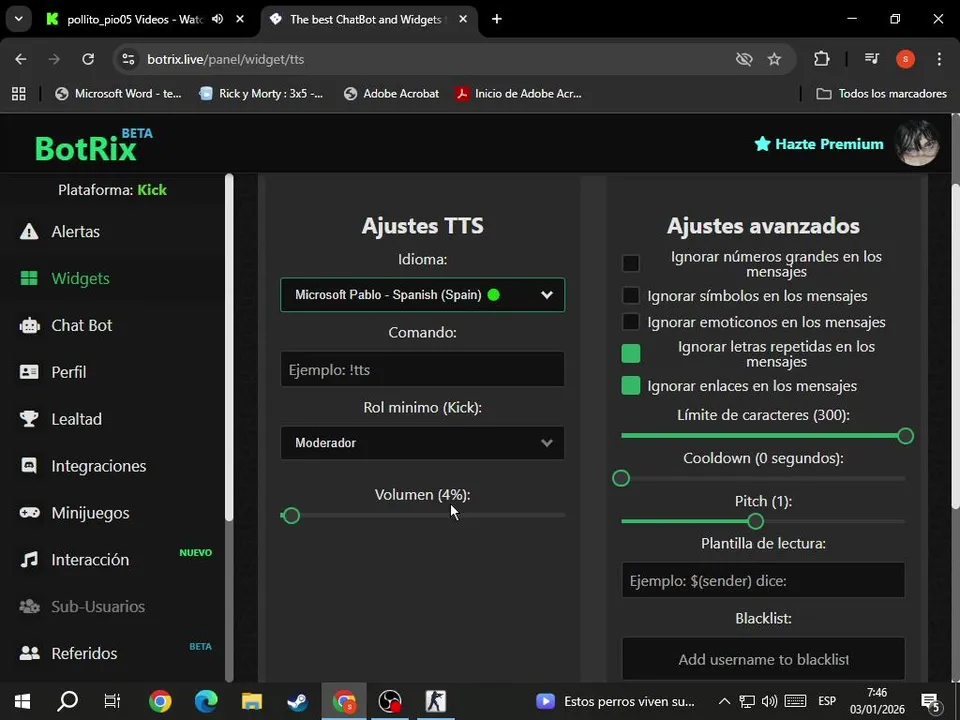Uncheck Ignorar letras repetidas en los mensajes

[631, 353]
